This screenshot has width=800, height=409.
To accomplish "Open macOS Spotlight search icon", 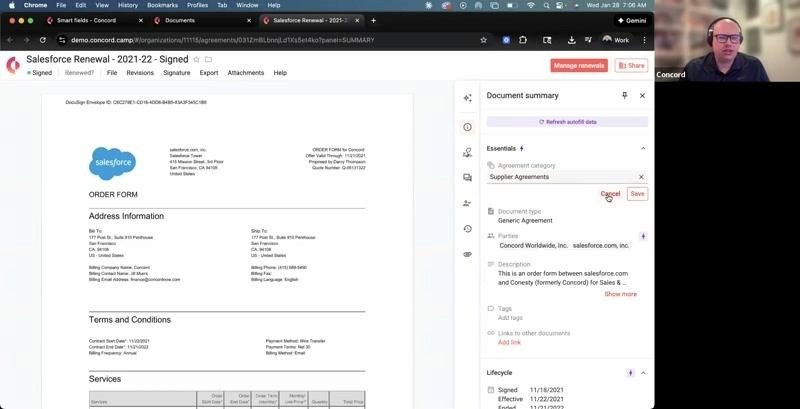I will click(x=546, y=5).
